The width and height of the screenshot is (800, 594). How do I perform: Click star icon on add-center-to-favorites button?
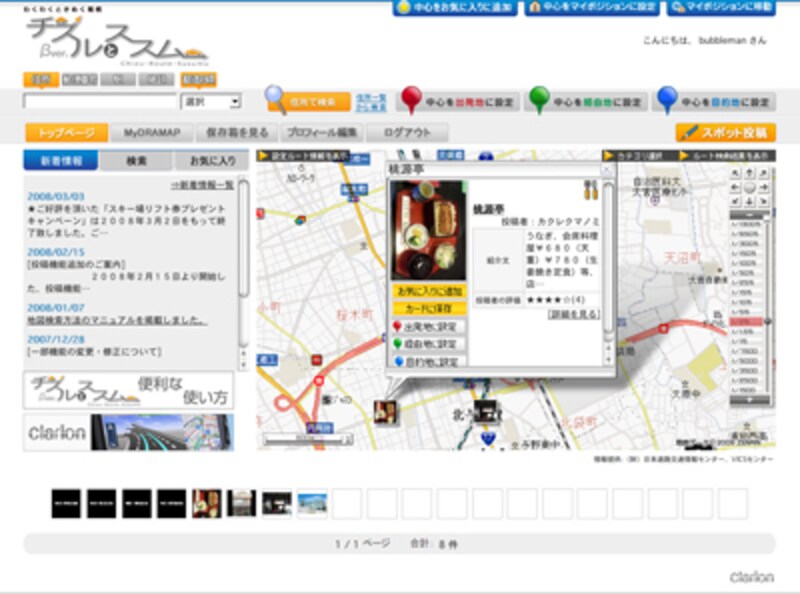tap(404, 7)
